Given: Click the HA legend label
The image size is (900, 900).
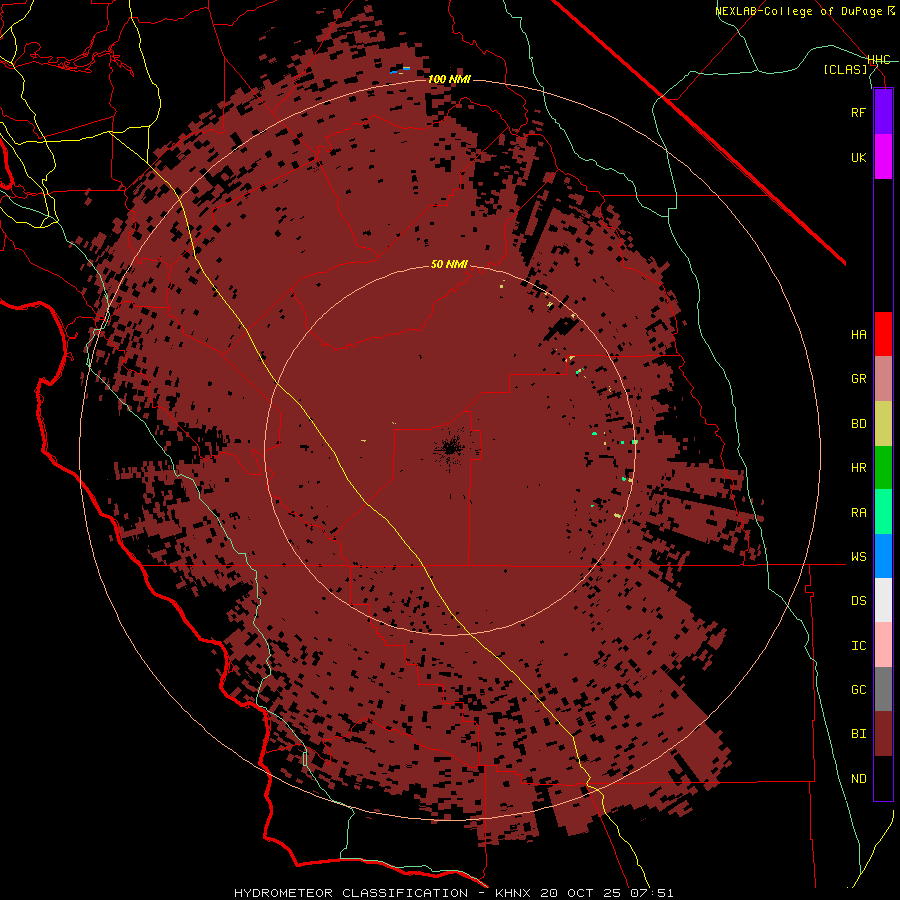Looking at the screenshot, I should click(858, 334).
